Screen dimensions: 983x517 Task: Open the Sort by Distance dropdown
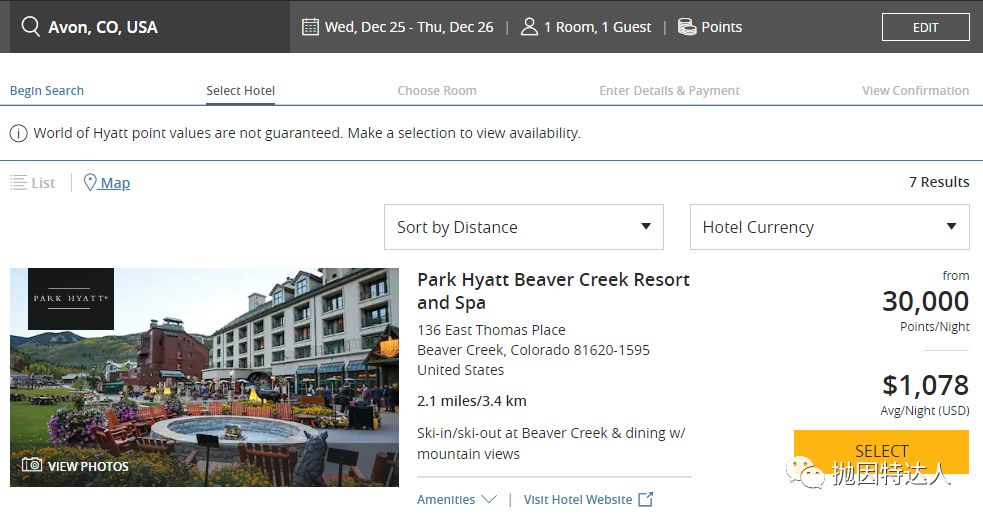point(523,227)
